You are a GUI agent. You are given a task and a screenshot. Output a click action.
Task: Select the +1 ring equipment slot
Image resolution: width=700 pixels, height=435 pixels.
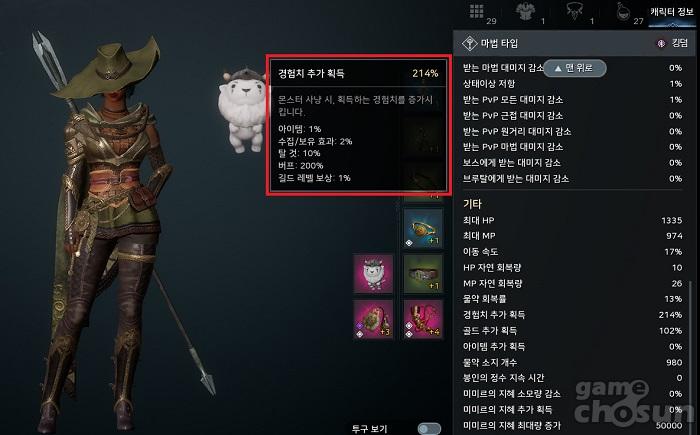click(423, 229)
